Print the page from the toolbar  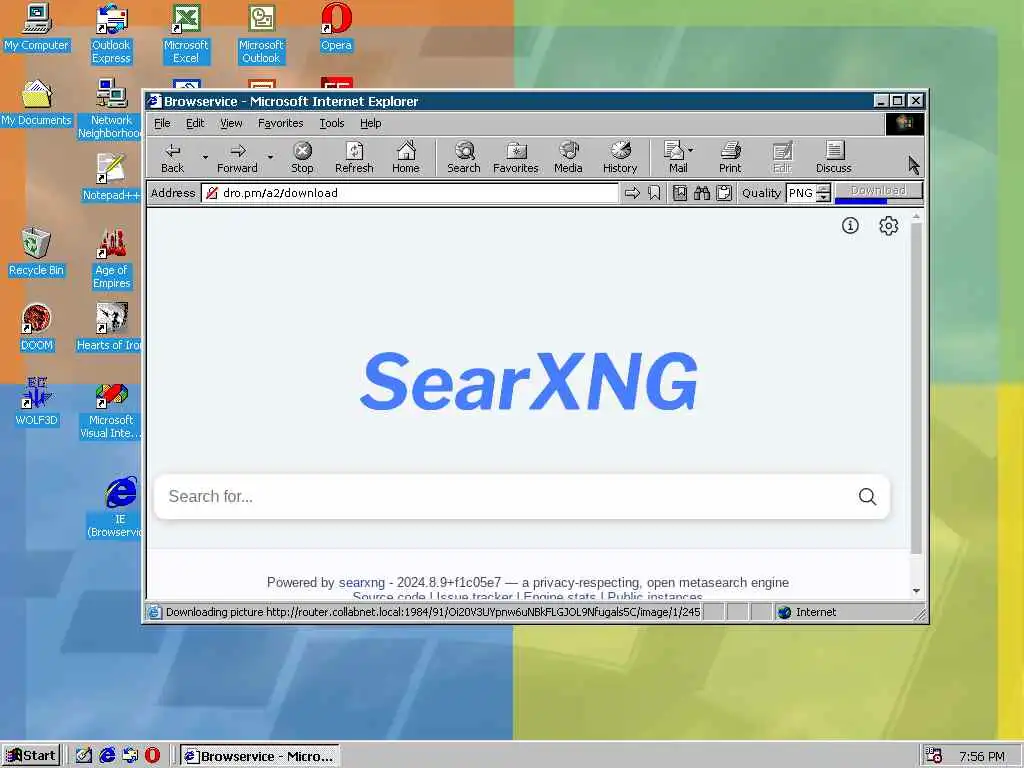(x=730, y=158)
